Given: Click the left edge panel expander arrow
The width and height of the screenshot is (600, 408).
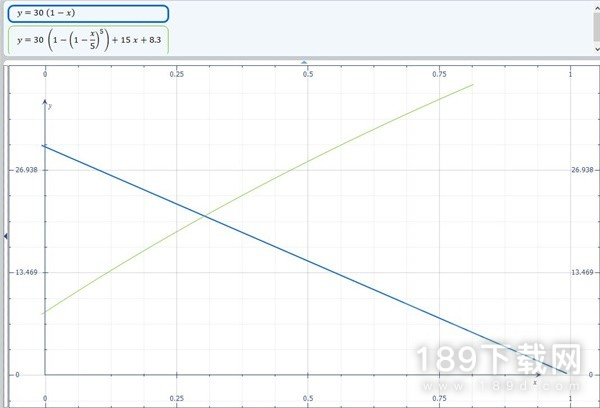Looking at the screenshot, I should tap(4, 235).
